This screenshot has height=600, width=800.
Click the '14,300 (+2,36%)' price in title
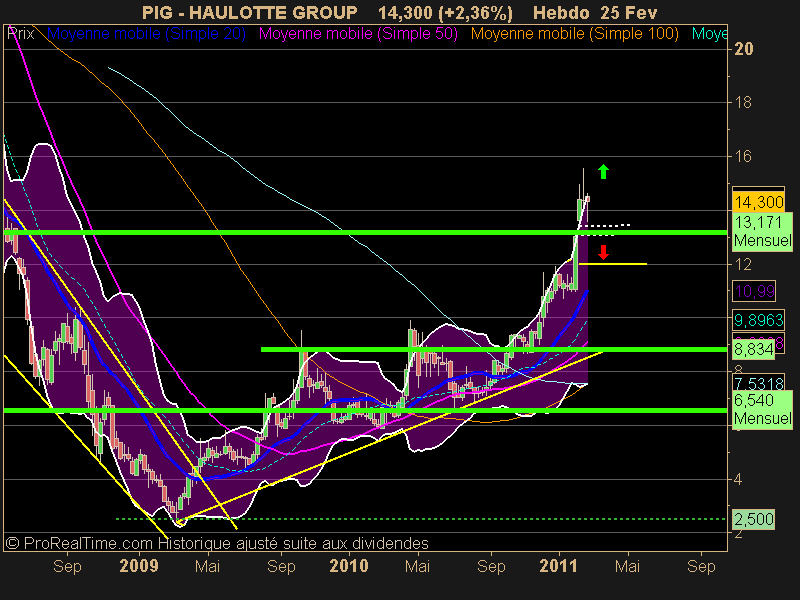pyautogui.click(x=445, y=13)
